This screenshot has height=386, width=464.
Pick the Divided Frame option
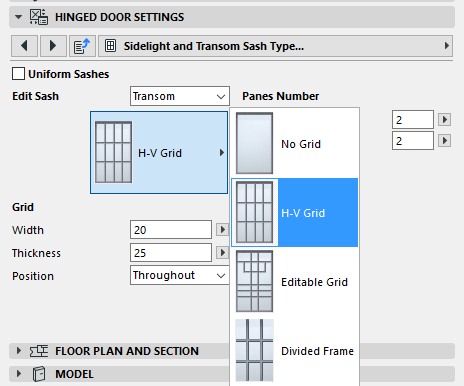295,351
